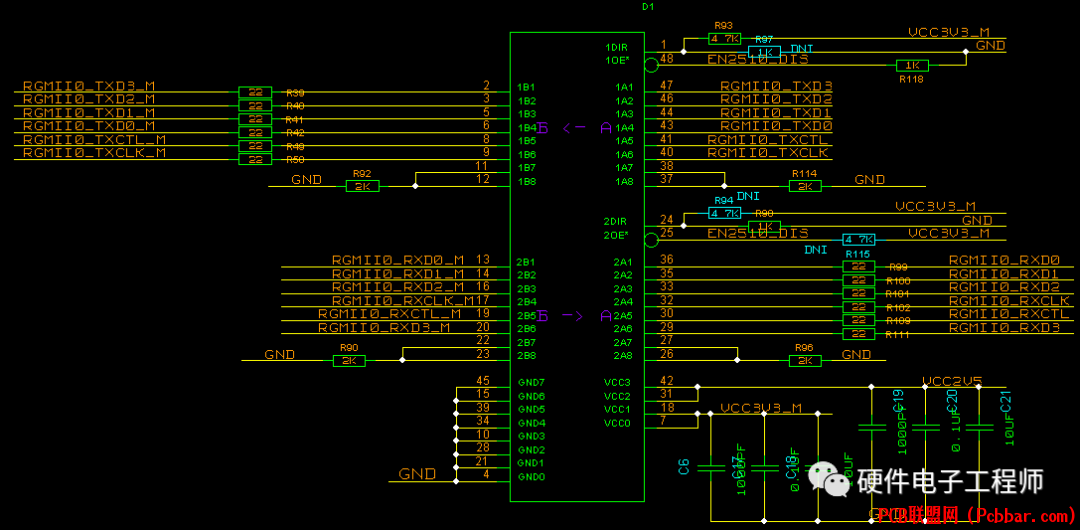Click the right-side RGMII0_RXD0 net label
Screen dimensions: 1080x530
click(x=1004, y=261)
